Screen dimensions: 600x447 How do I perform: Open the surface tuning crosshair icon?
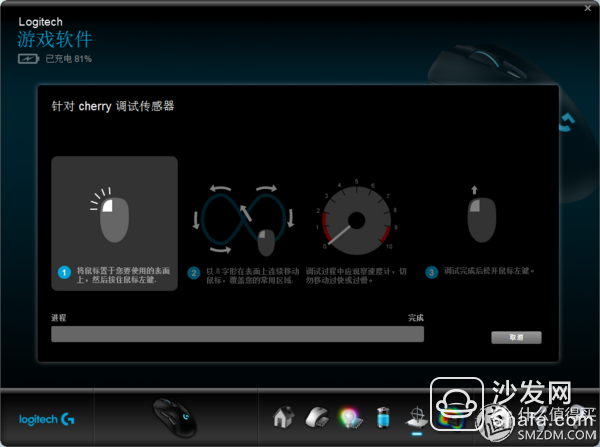coord(417,417)
